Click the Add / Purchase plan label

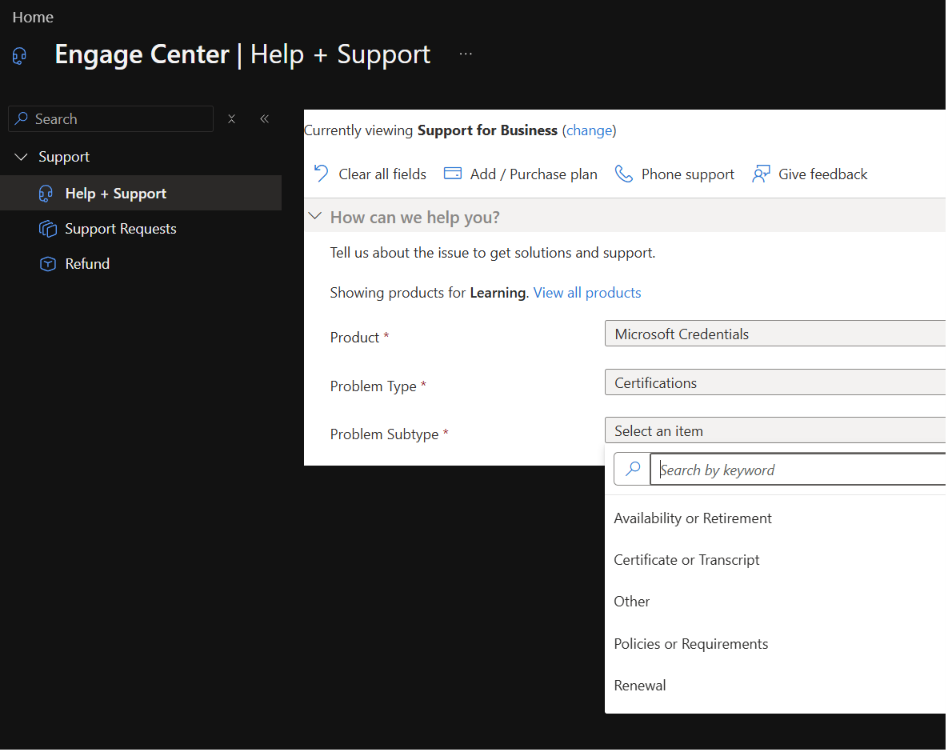[x=534, y=174]
